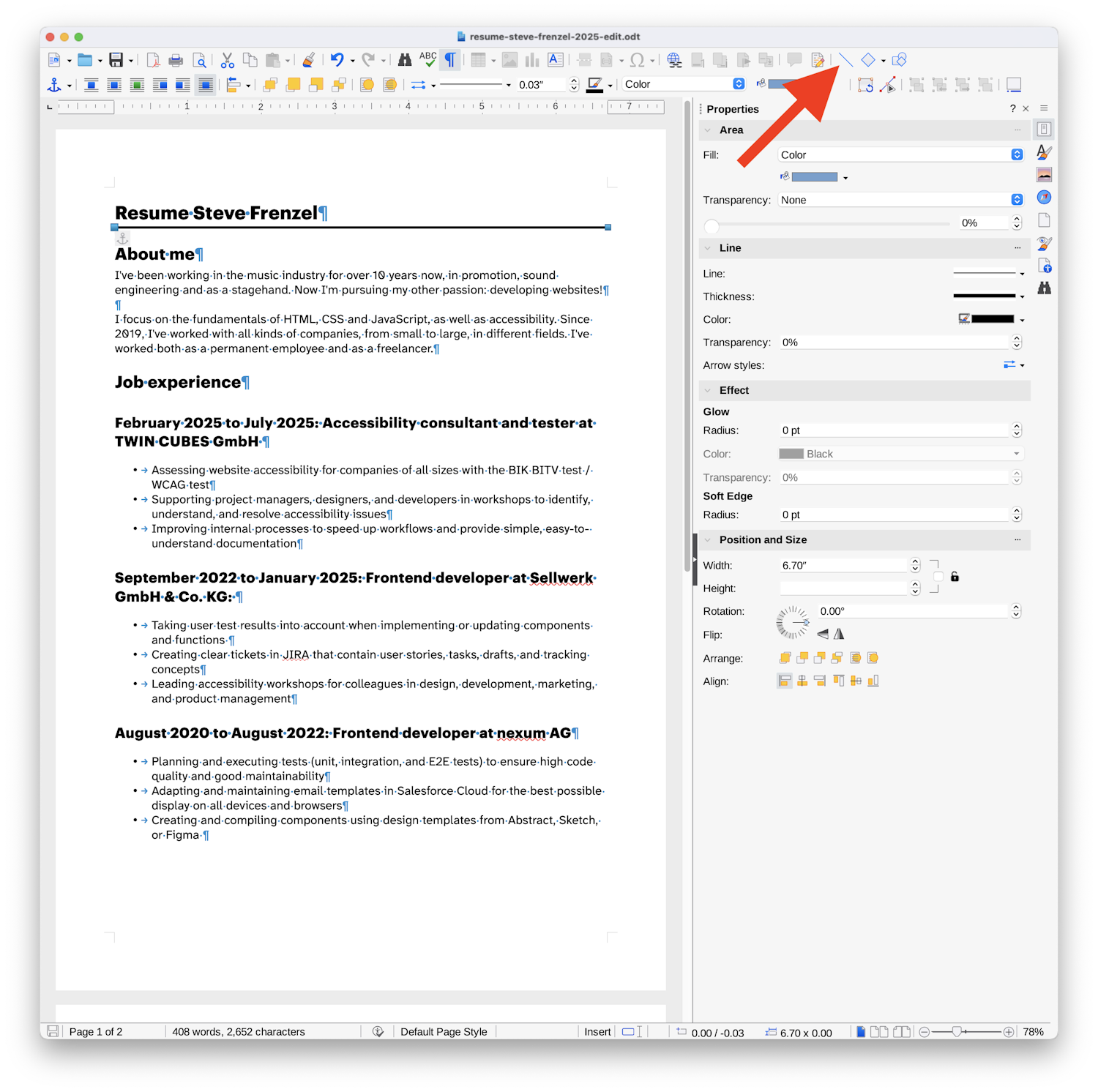The image size is (1098, 1092).
Task: Click the word count in status bar
Action: coord(239,1032)
